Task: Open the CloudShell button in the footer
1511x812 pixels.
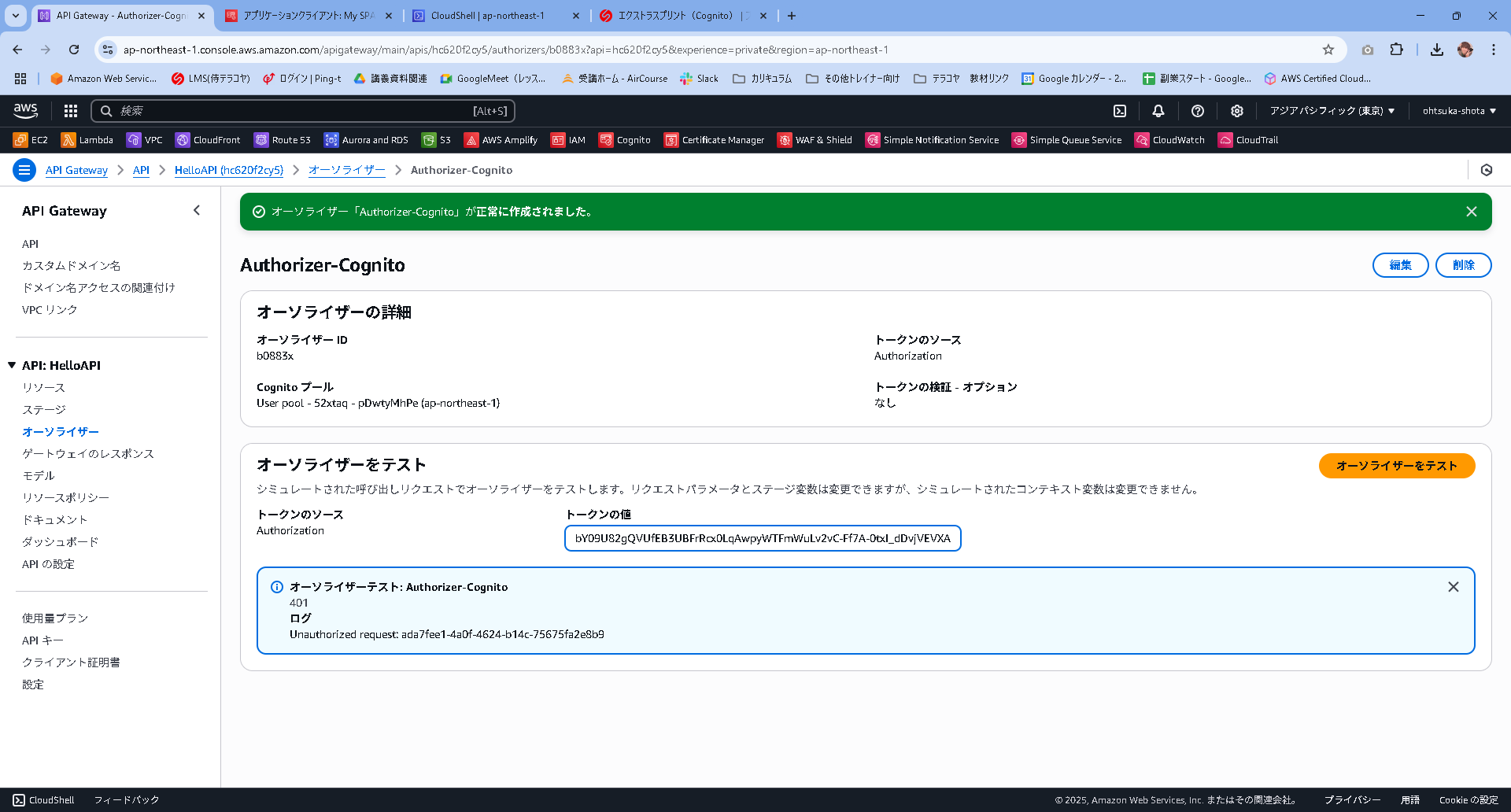Action: (44, 800)
